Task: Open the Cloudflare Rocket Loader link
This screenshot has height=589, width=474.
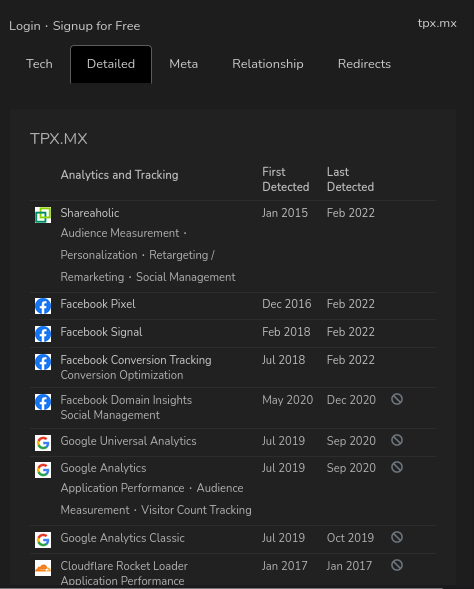Action: pyautogui.click(x=124, y=566)
